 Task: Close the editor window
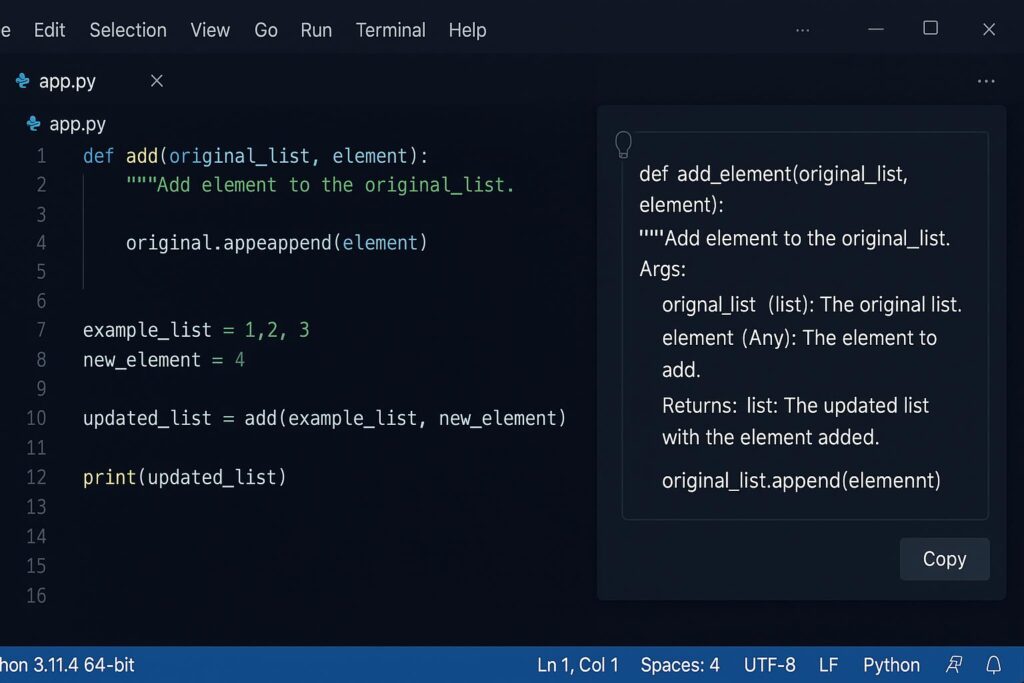(989, 29)
